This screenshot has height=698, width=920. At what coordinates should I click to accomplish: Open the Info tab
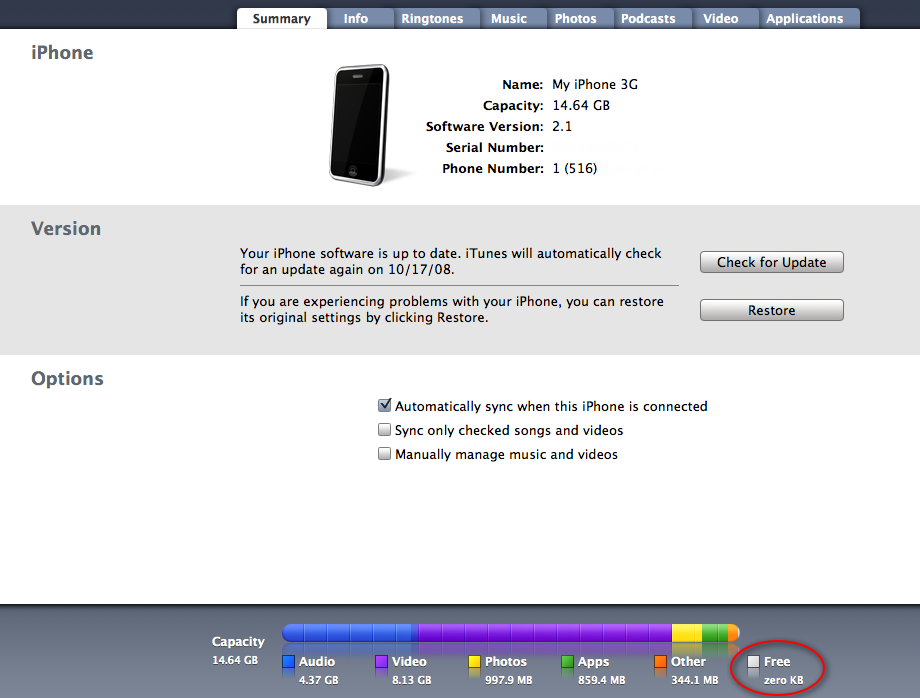356,18
